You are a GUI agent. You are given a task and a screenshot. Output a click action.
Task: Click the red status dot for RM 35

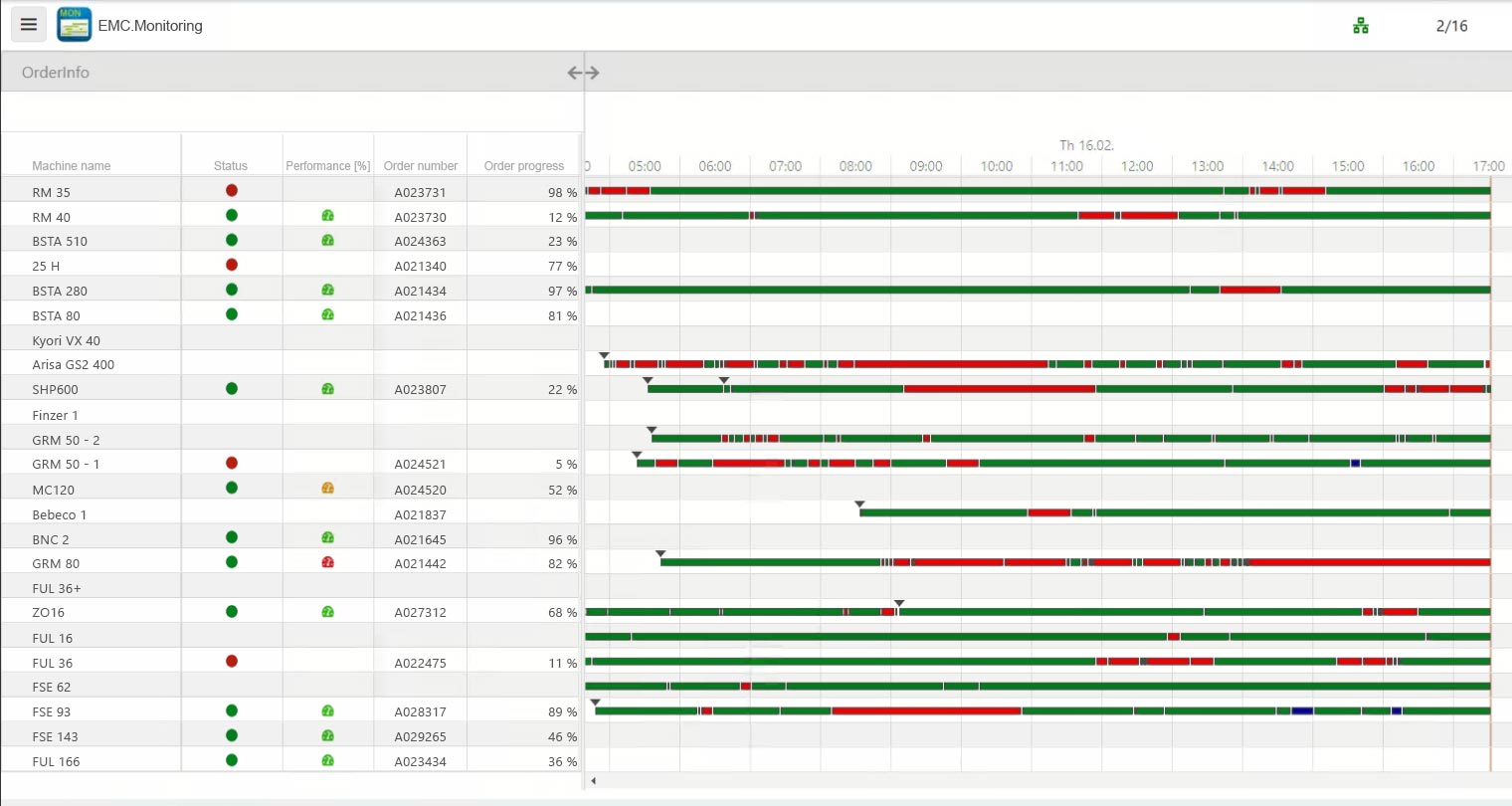[x=232, y=190]
